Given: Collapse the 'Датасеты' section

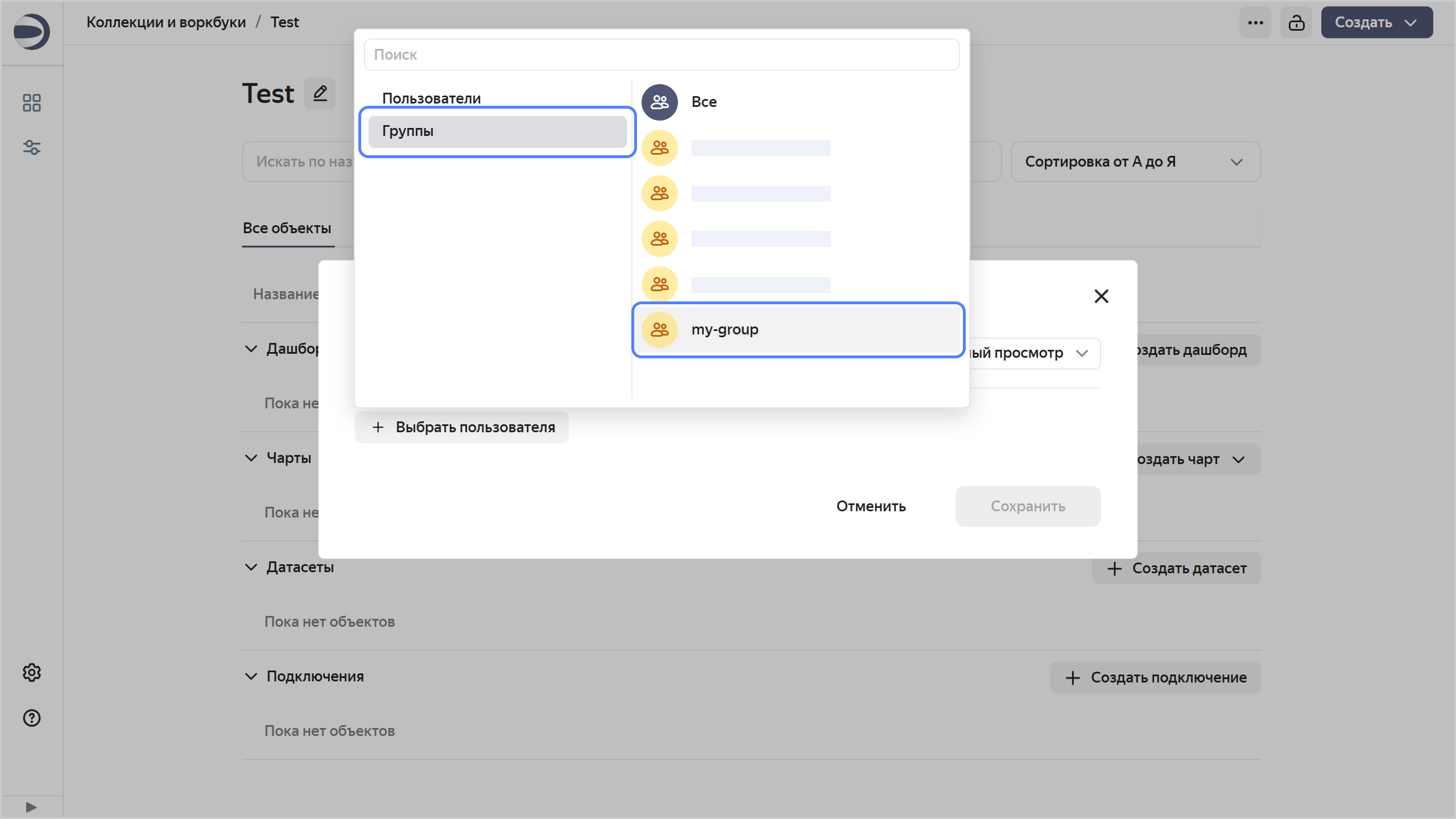Looking at the screenshot, I should (x=251, y=567).
